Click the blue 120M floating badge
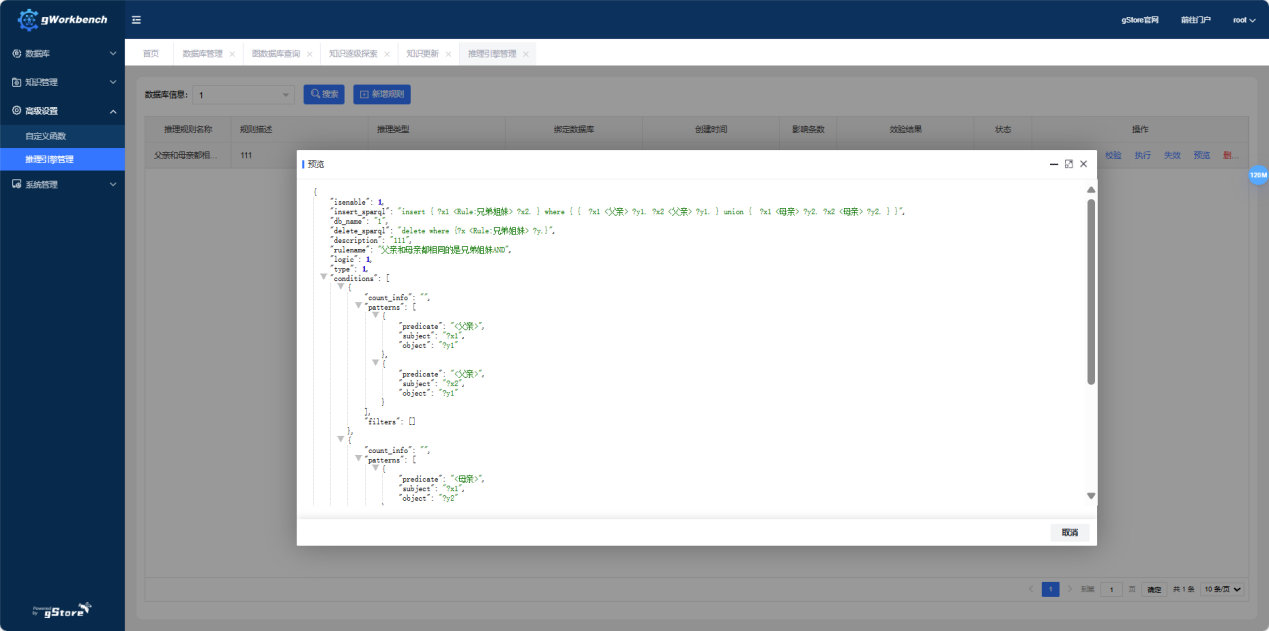Image resolution: width=1269 pixels, height=631 pixels. (1257, 175)
